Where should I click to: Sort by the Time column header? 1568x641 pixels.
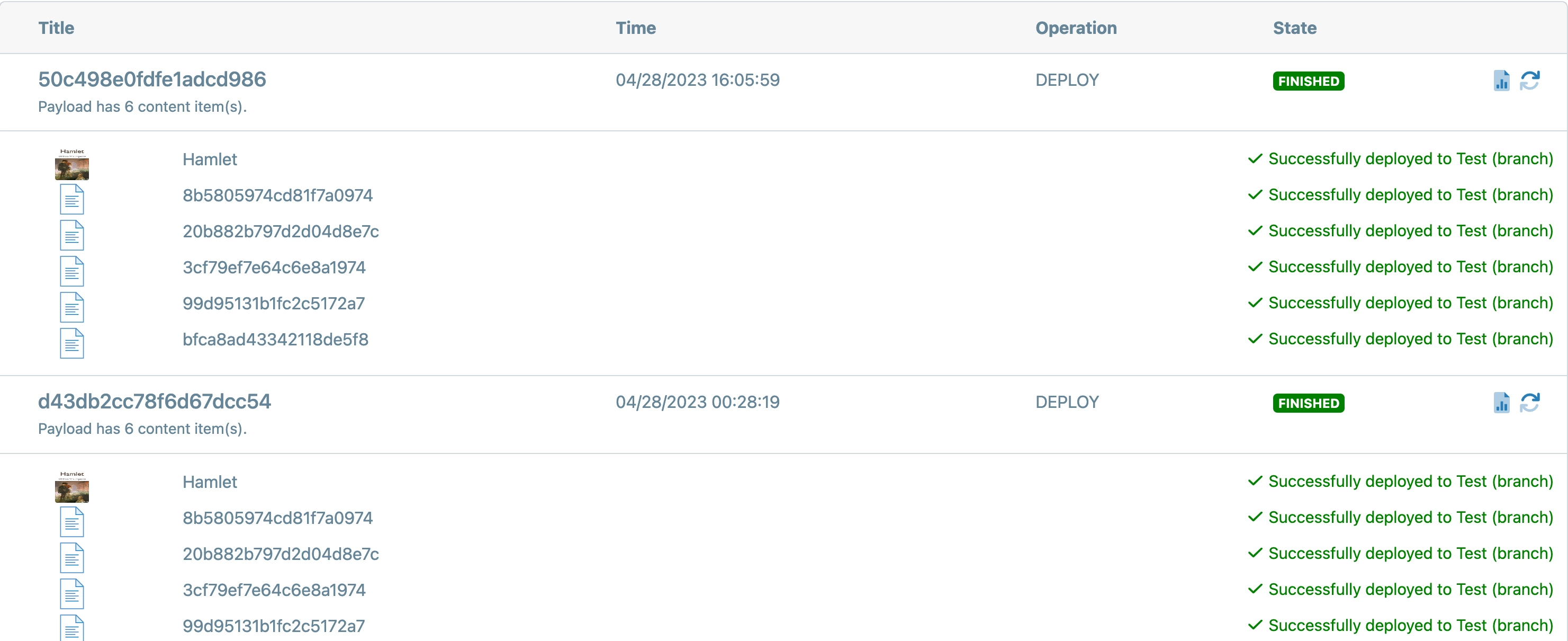(635, 28)
